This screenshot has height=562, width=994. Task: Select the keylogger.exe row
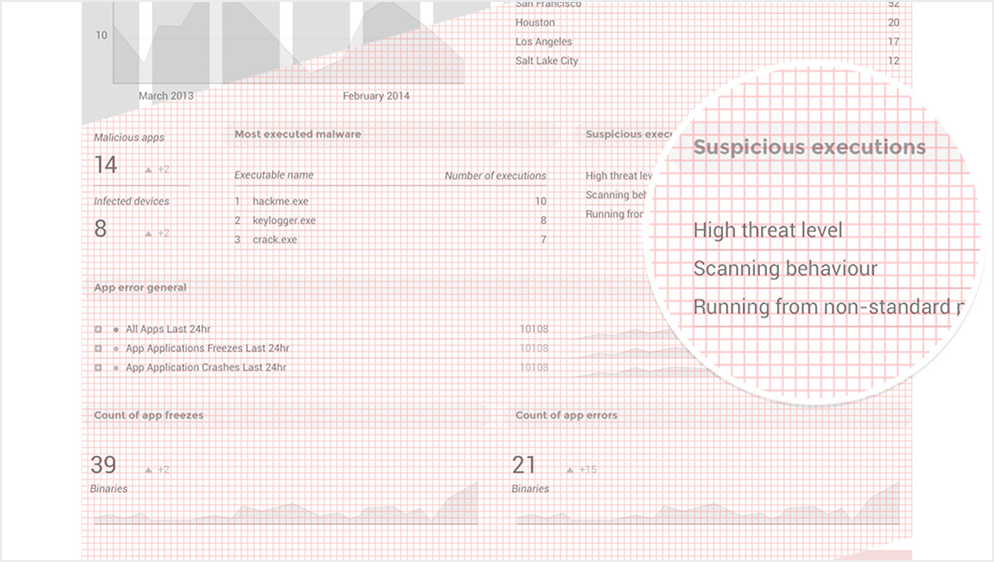(x=390, y=220)
